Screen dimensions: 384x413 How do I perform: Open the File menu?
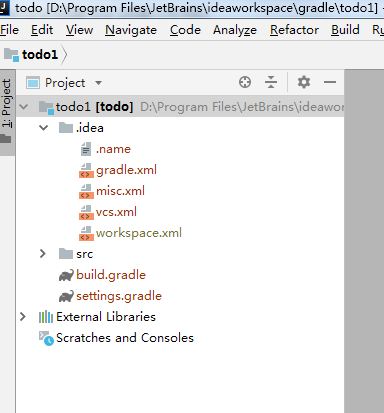tap(9, 30)
